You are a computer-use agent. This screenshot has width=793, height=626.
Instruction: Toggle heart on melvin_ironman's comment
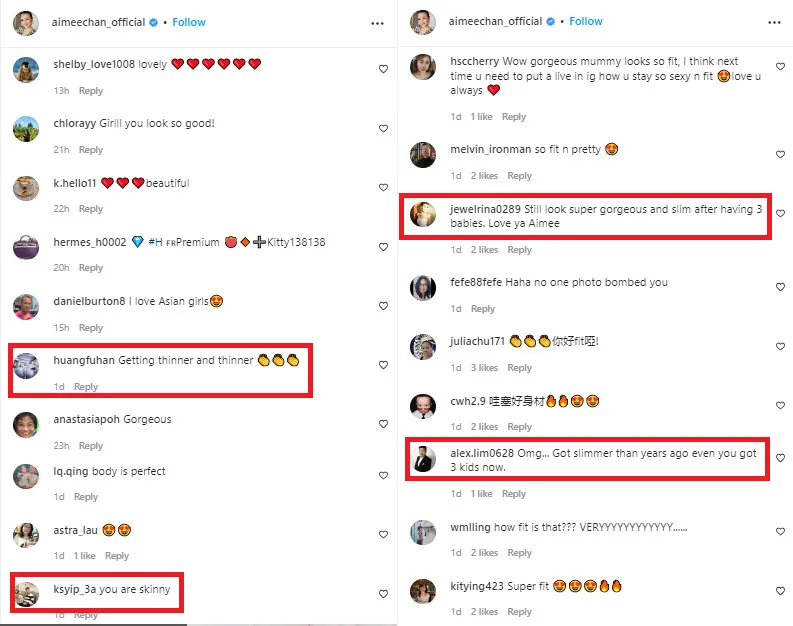781,154
